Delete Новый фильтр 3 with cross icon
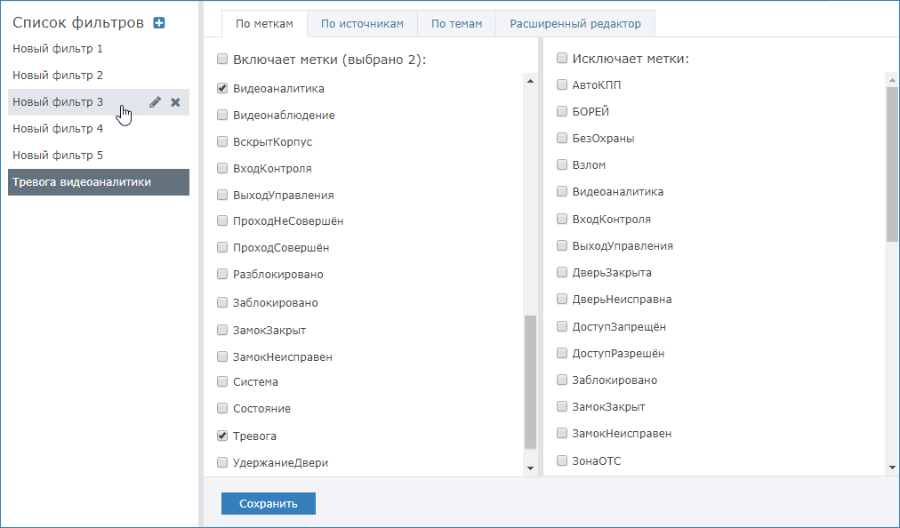 [176, 102]
